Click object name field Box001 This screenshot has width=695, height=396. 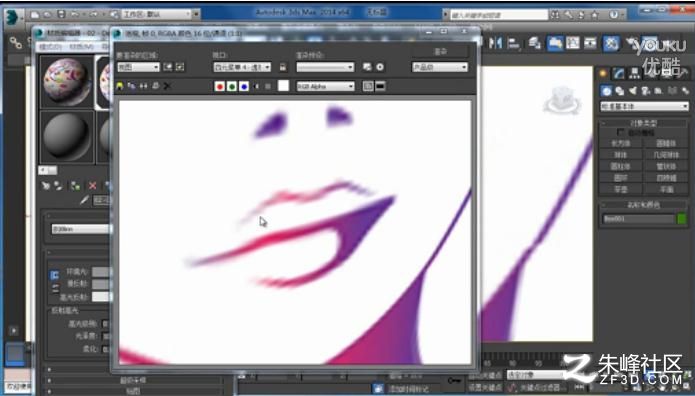(638, 219)
